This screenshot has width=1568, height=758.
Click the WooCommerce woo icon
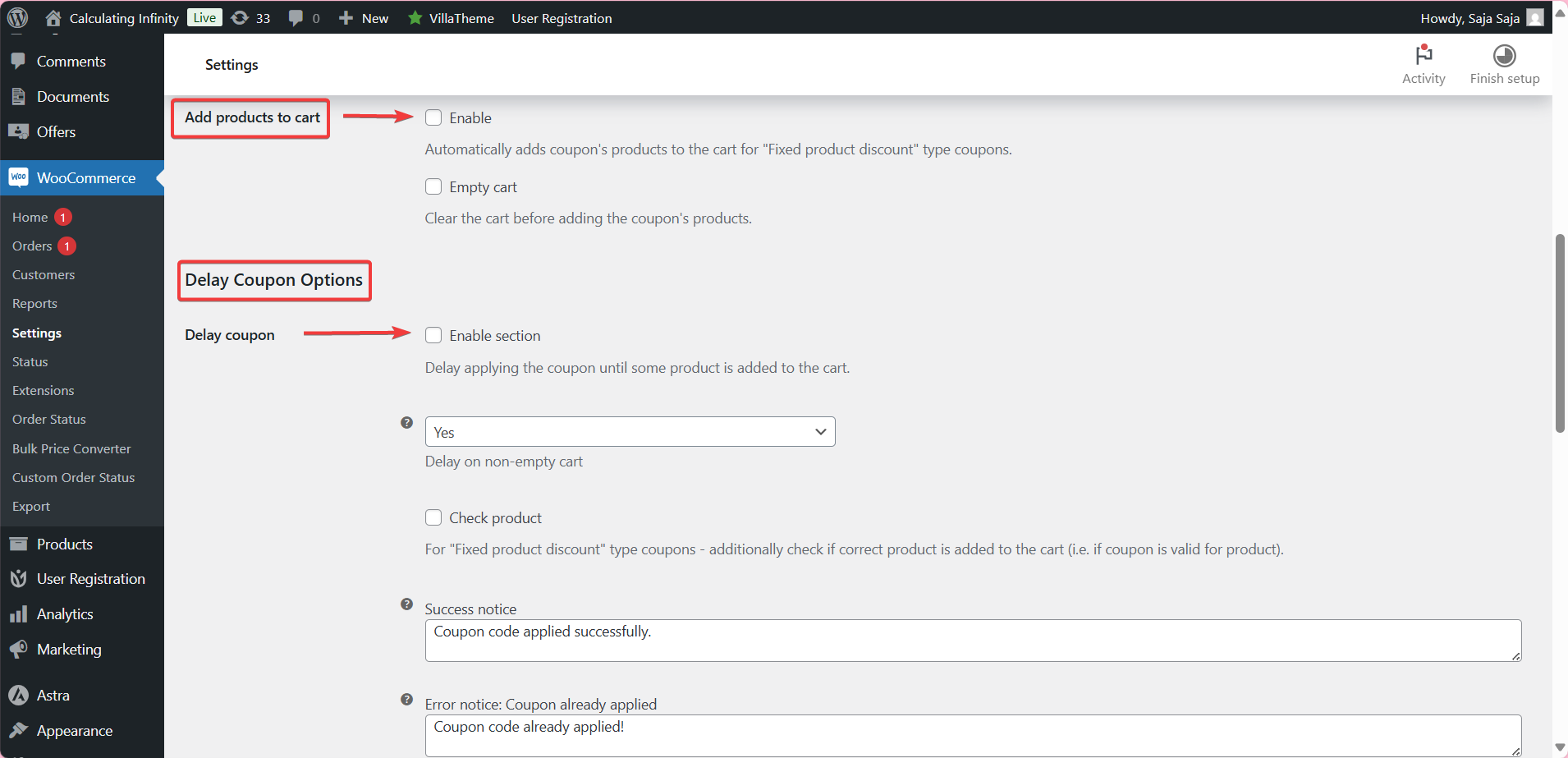coord(18,177)
